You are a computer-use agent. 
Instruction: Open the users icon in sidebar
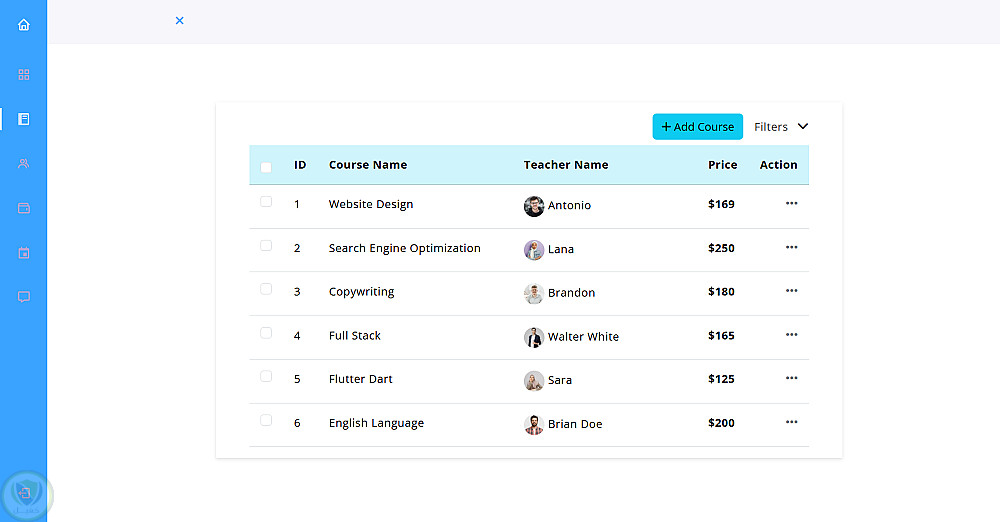[24, 163]
